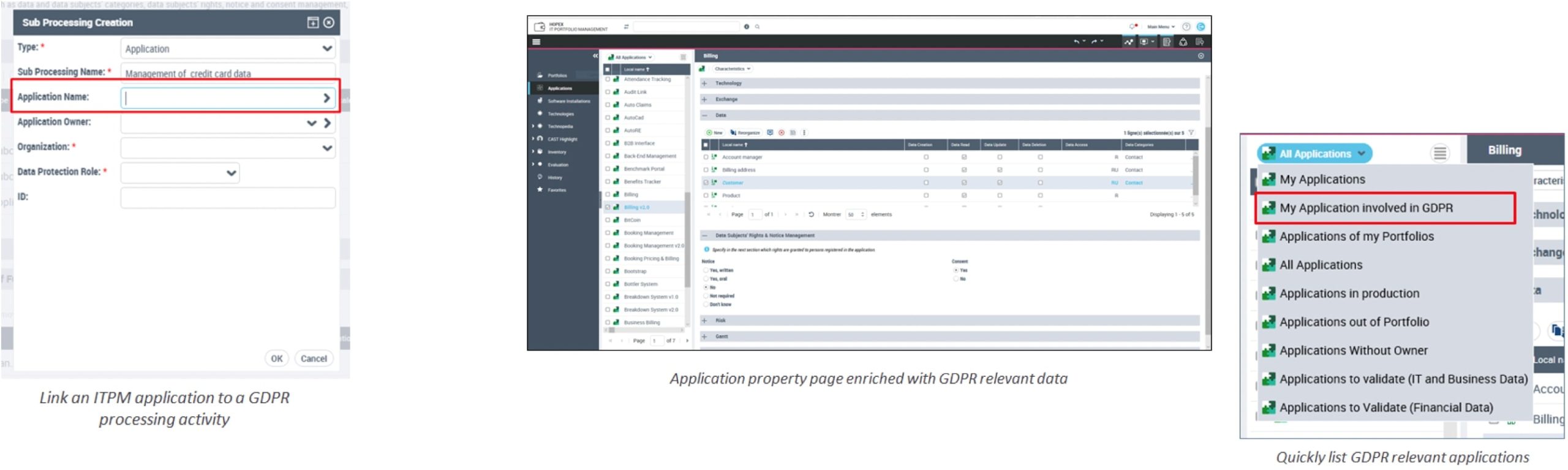Open Applications in the left navigation
Viewport: 1568px width, 470px height.
(x=559, y=88)
